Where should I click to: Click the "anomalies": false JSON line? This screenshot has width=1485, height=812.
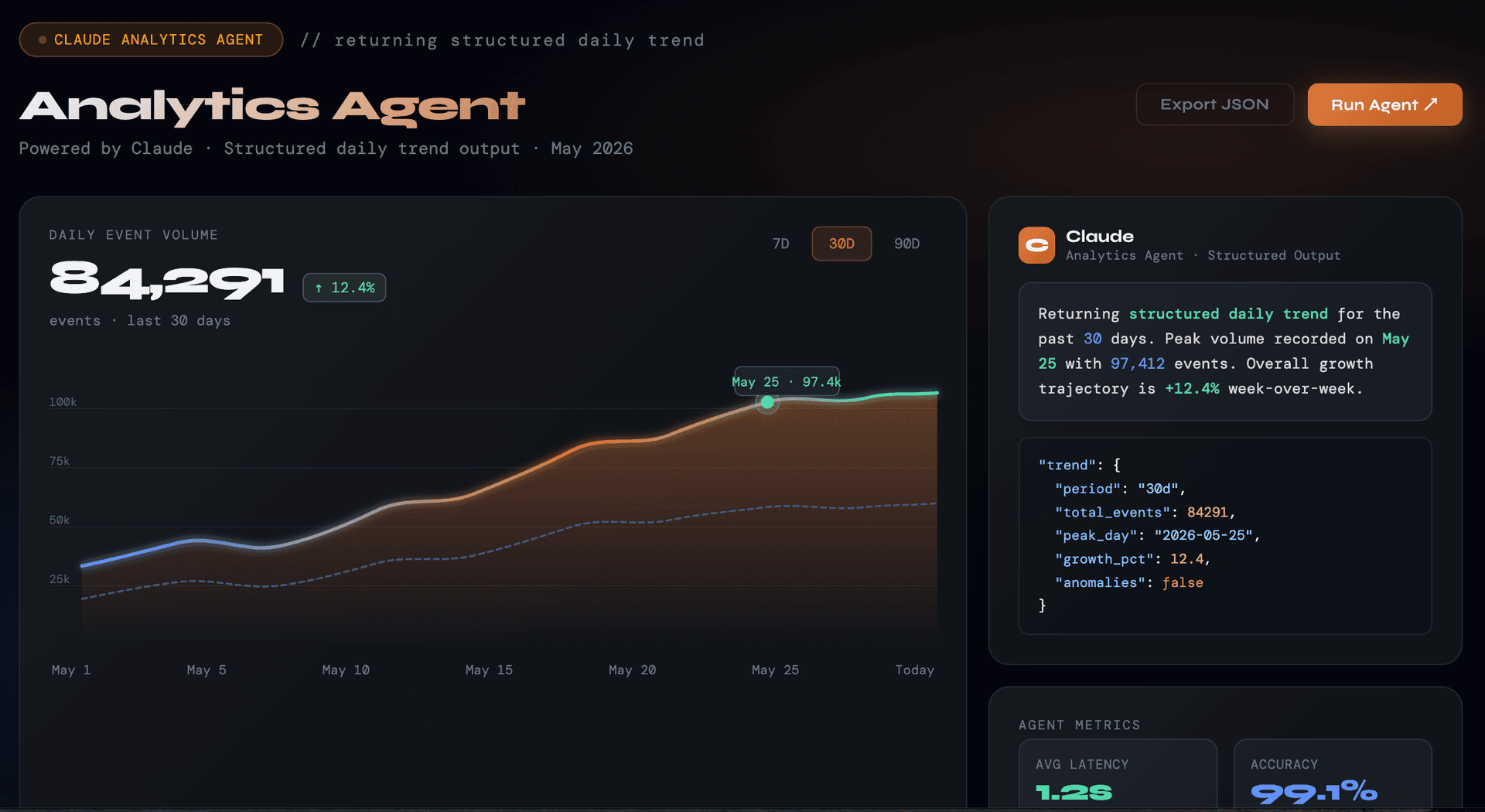pos(1129,582)
